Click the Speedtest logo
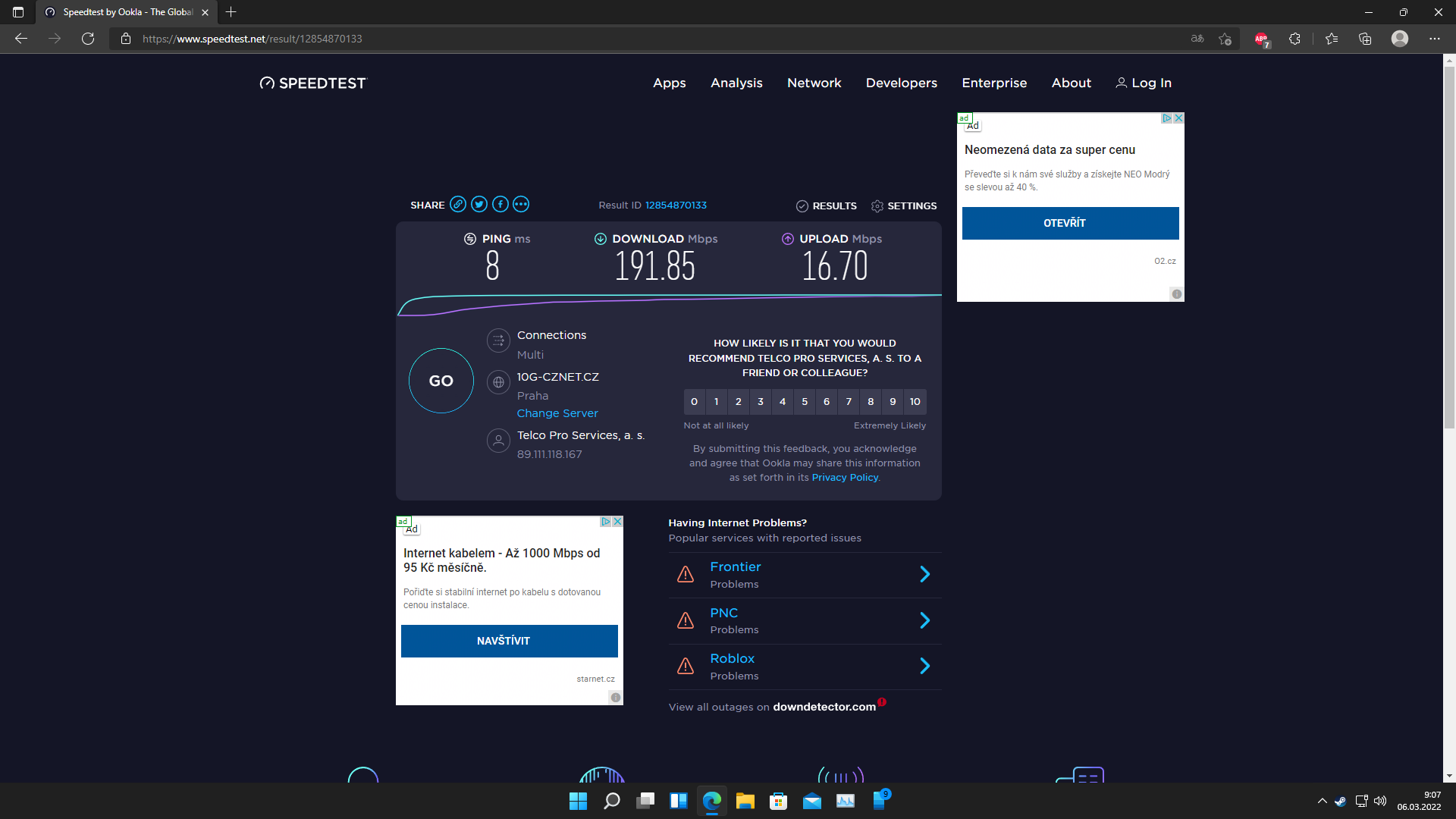Image resolution: width=1456 pixels, height=819 pixels. [312, 83]
